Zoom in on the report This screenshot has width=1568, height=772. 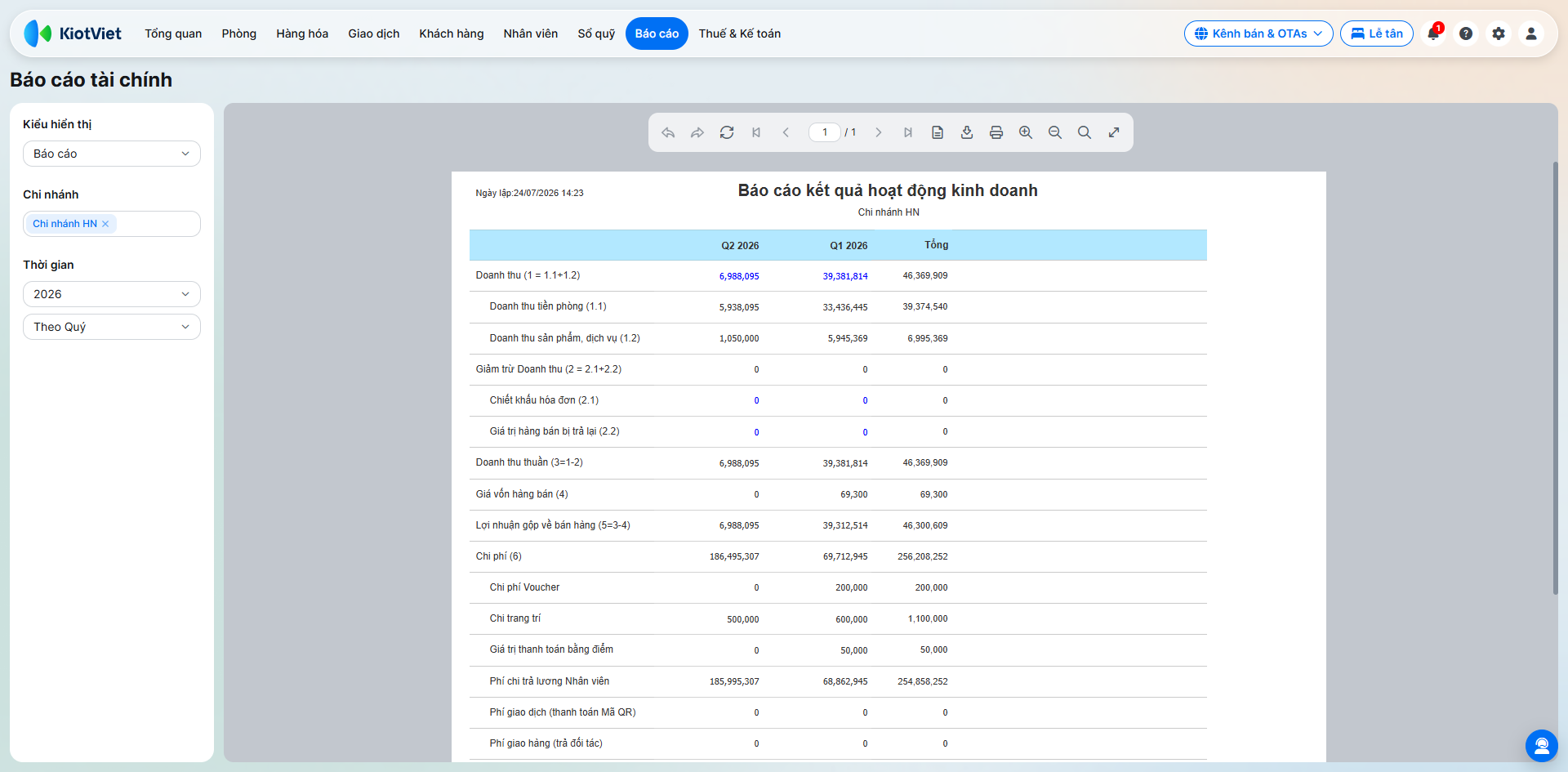click(x=1026, y=132)
